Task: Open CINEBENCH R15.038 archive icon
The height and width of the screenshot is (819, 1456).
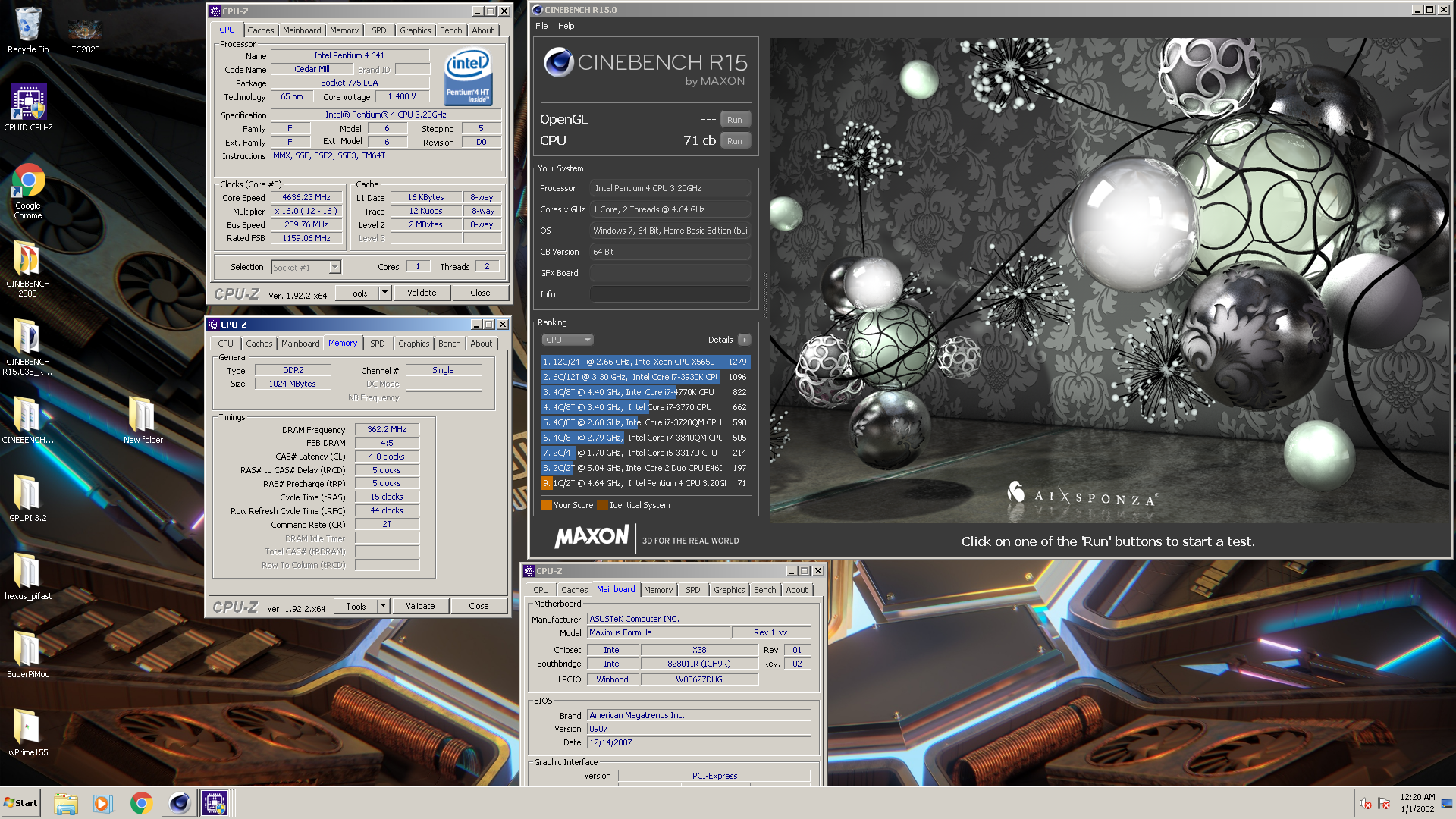Action: coord(28,347)
